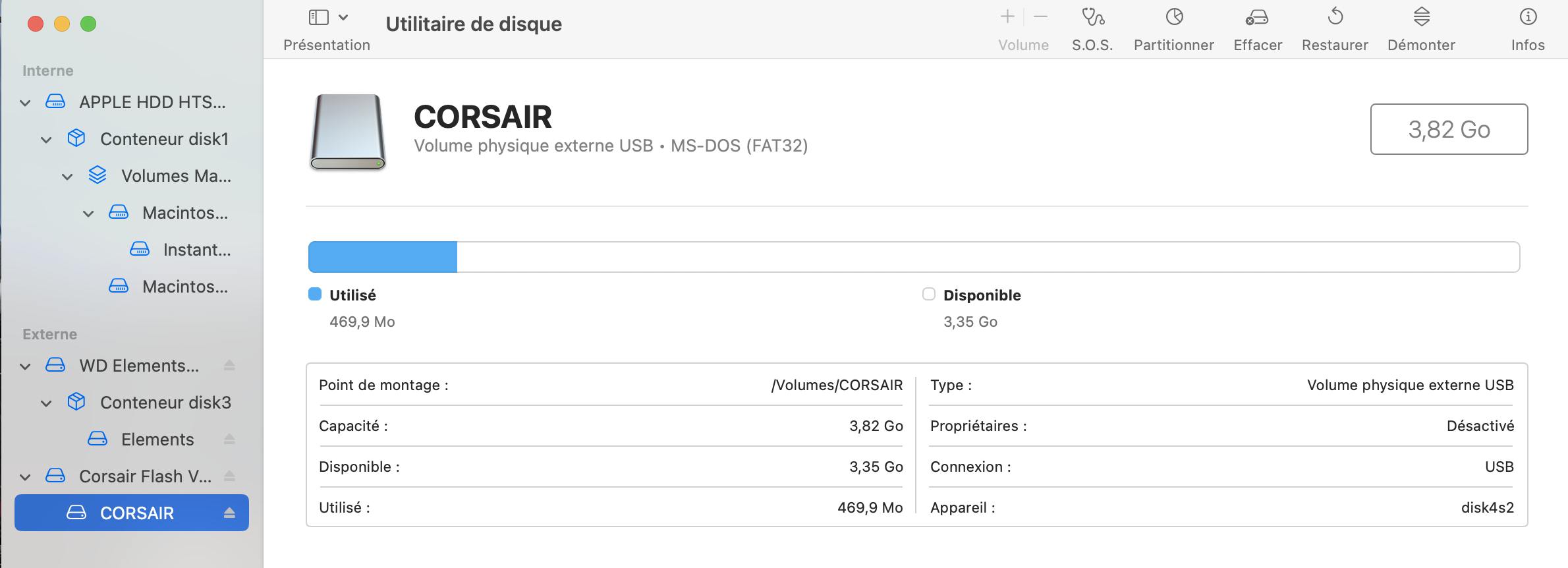Screen dimensions: 1568x568
Task: Eject the CORSAIR volume in sidebar
Action: point(229,513)
